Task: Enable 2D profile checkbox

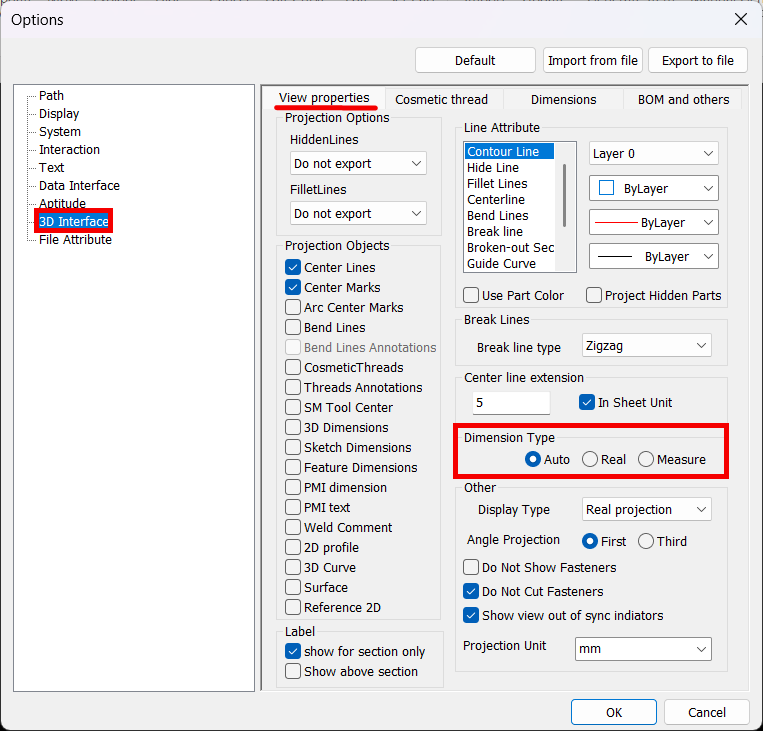Action: 293,547
